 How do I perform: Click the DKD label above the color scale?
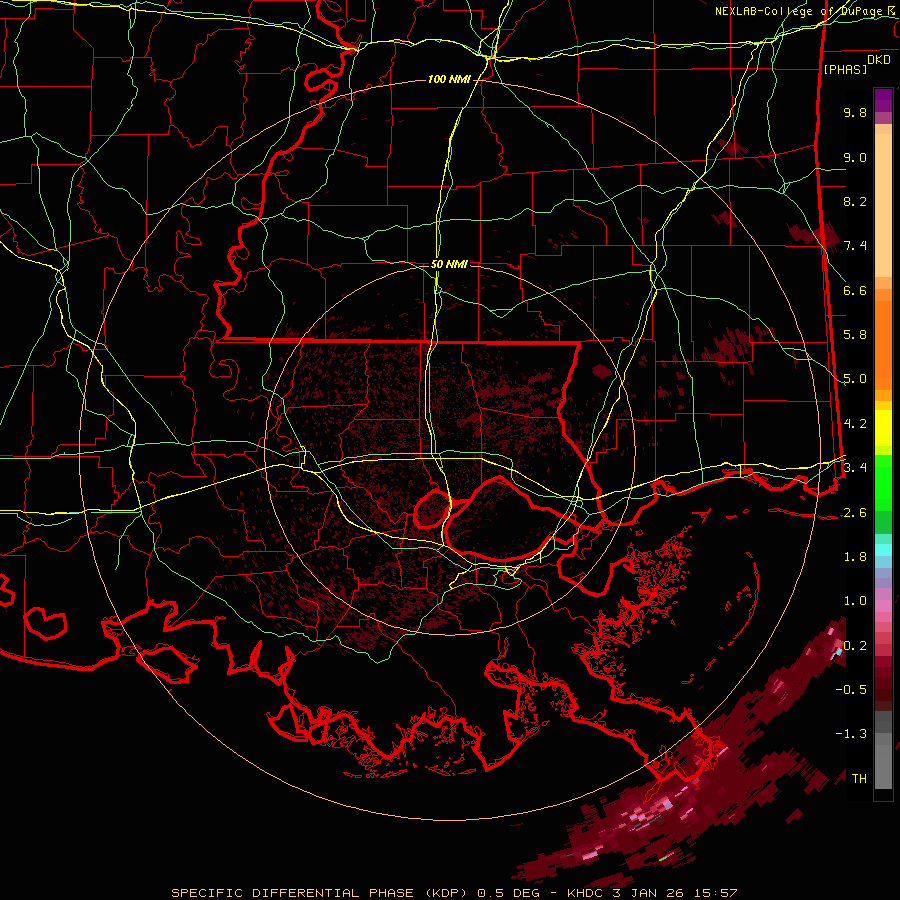(x=878, y=60)
